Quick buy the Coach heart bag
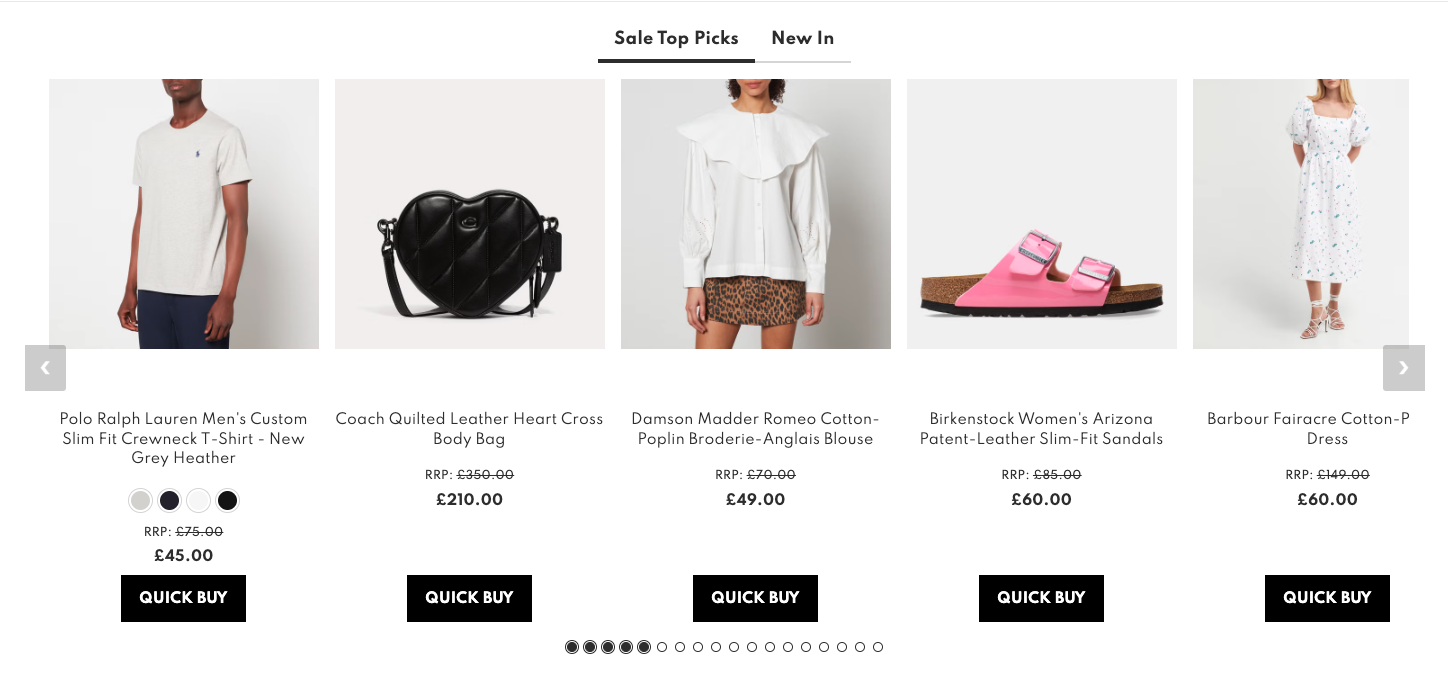Screen dimensions: 1448x673 click(469, 598)
